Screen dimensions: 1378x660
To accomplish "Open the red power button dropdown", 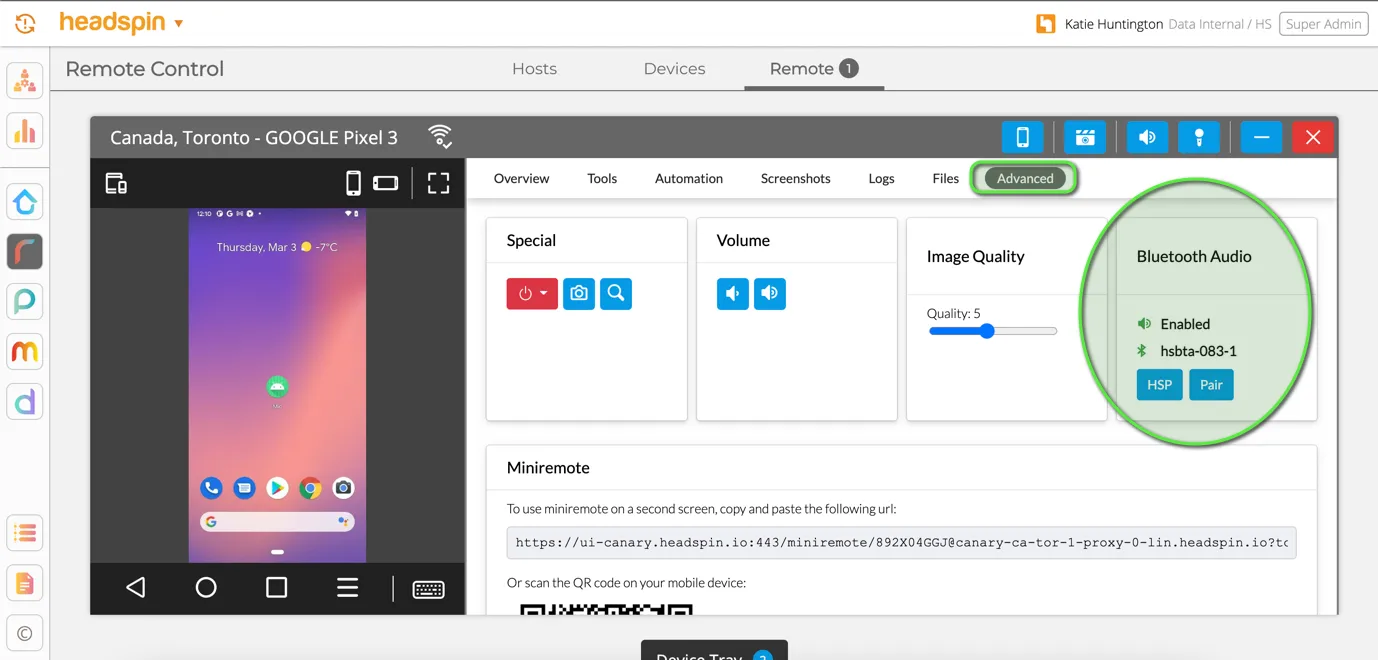I will point(532,293).
